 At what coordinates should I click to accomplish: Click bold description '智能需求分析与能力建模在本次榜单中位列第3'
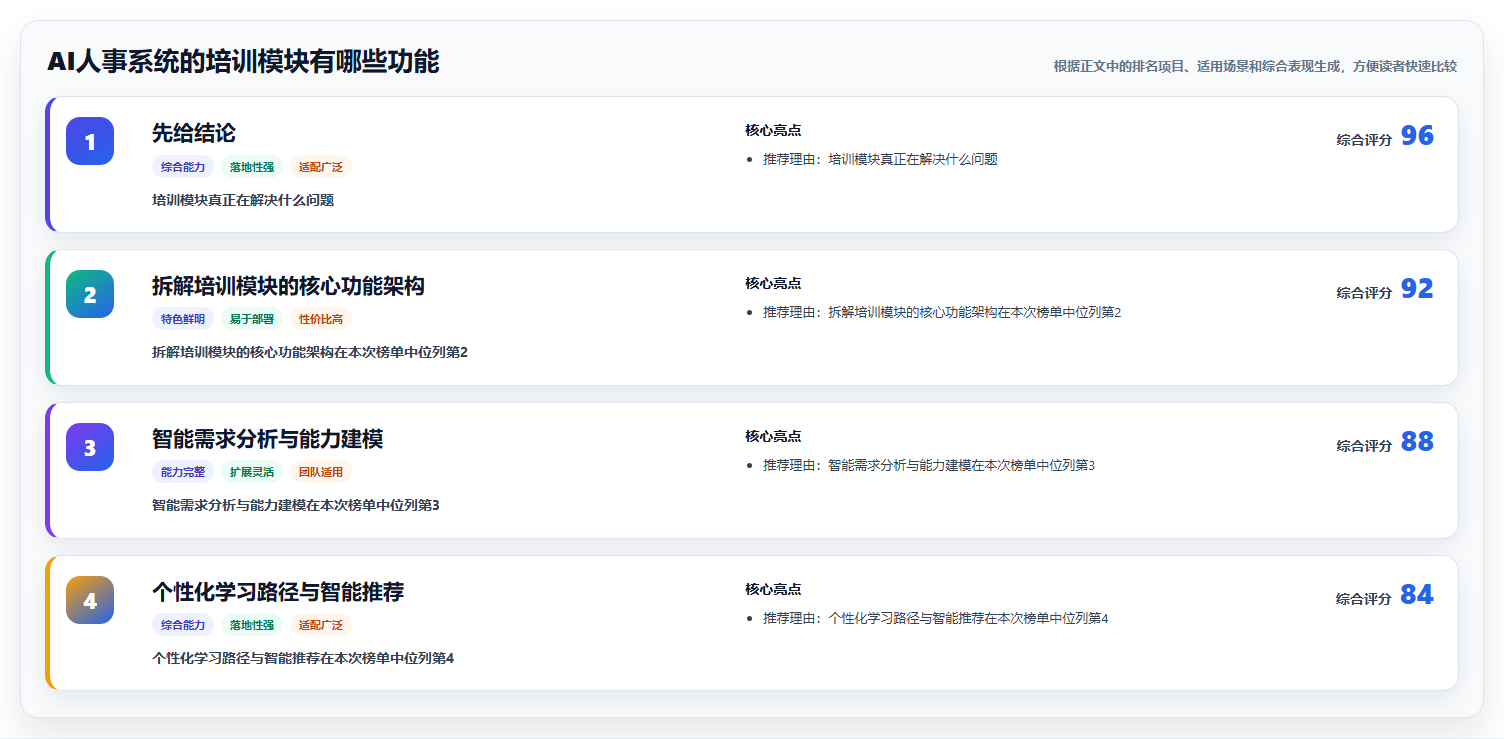(296, 505)
